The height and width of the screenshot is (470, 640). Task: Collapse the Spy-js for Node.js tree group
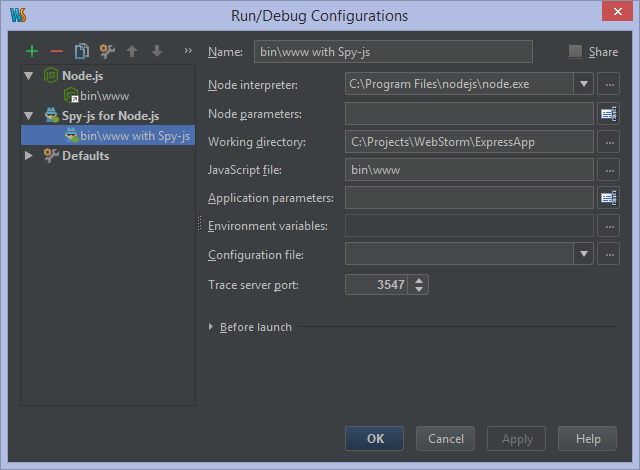point(29,116)
